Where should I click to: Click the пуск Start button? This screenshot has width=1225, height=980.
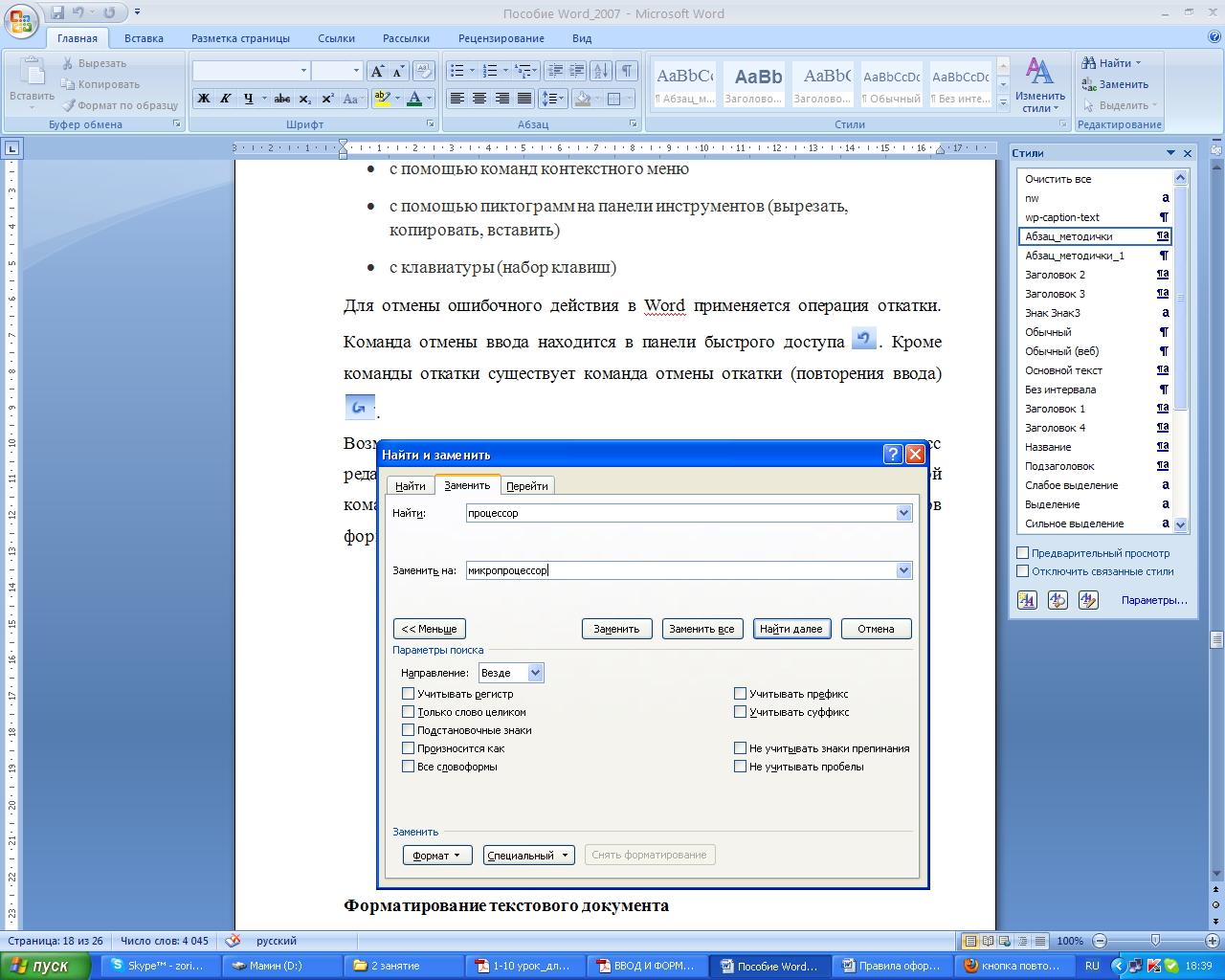point(45,966)
